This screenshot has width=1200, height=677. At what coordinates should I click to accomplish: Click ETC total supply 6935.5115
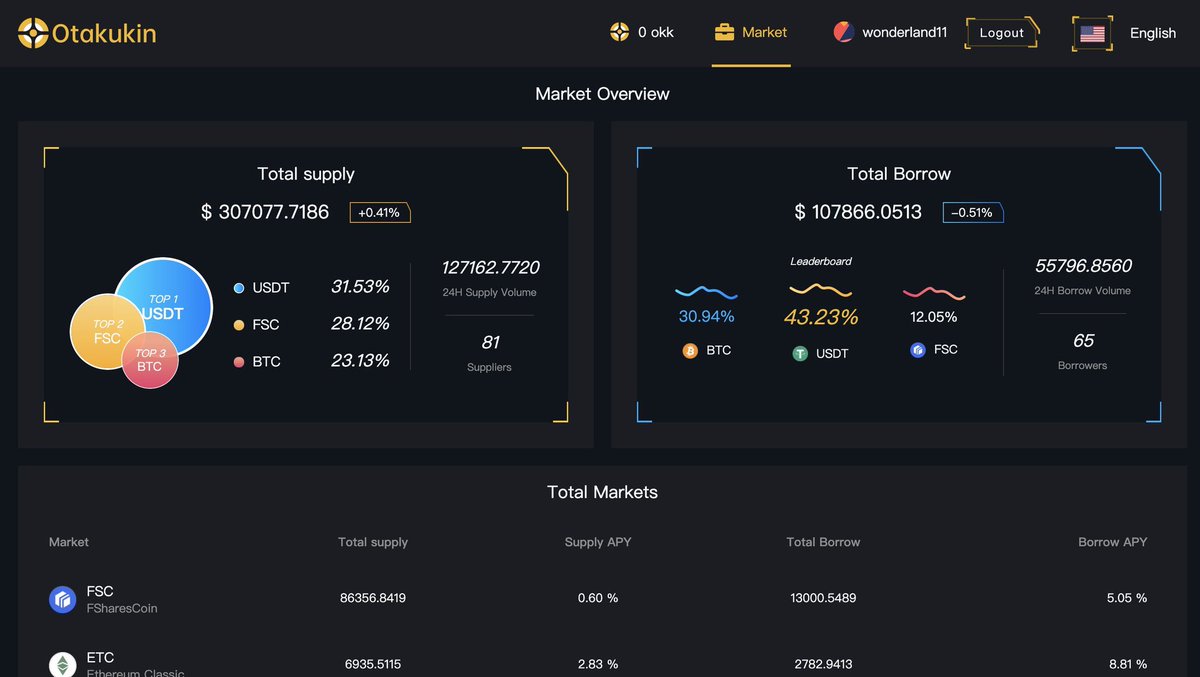pos(373,664)
